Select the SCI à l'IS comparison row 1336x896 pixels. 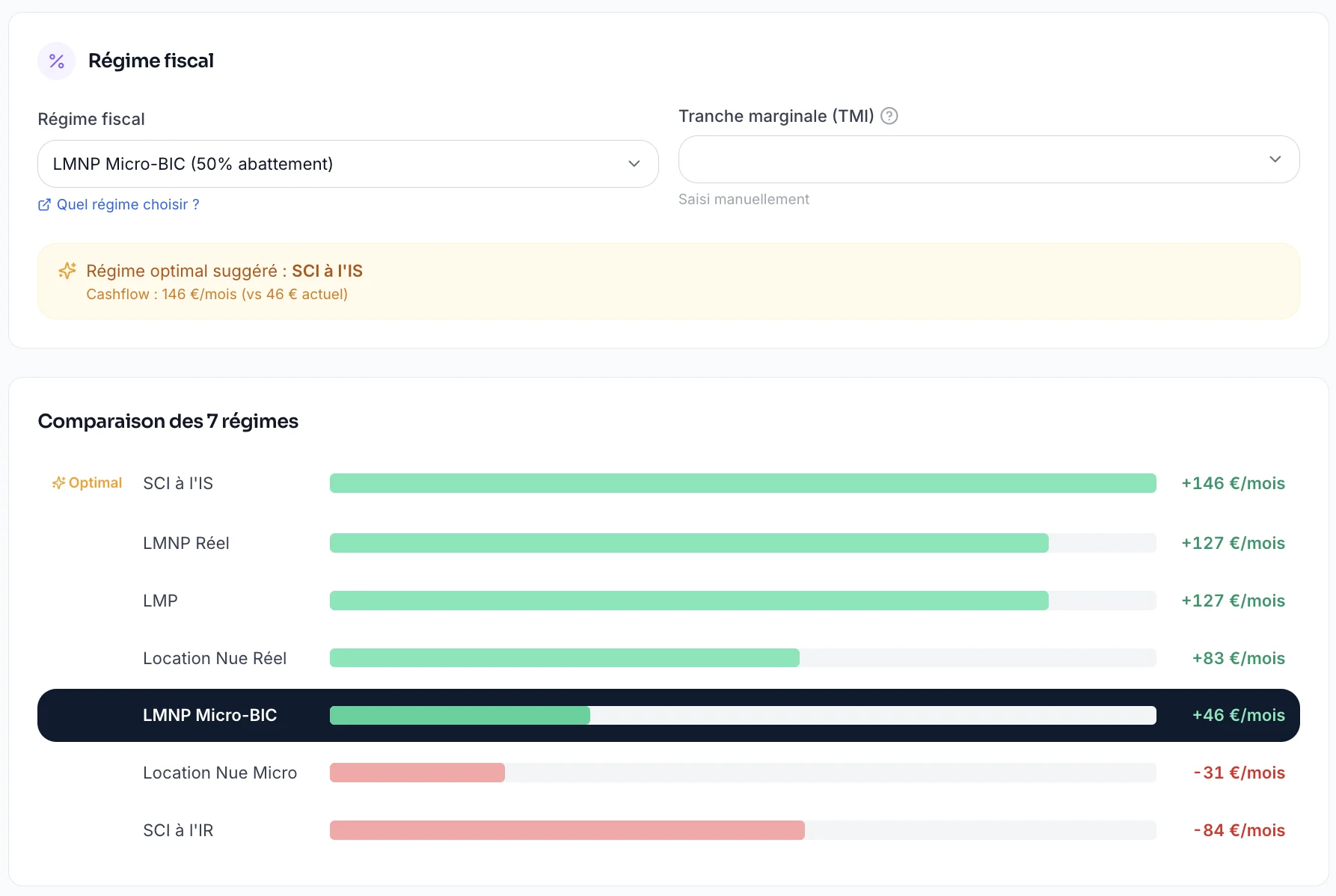tap(669, 483)
